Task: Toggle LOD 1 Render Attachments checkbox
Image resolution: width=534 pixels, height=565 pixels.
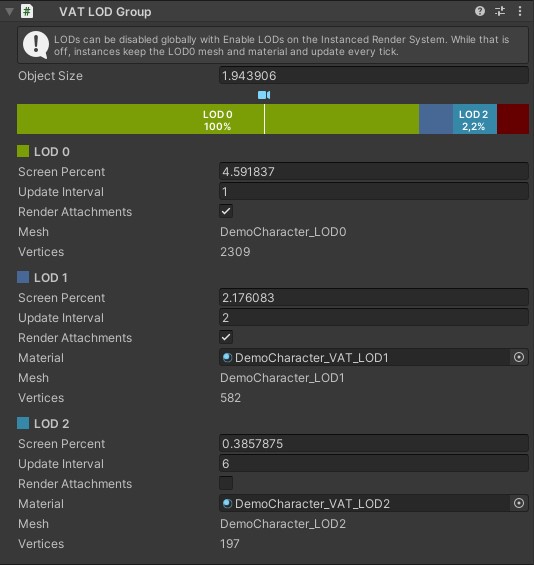Action: [x=226, y=338]
